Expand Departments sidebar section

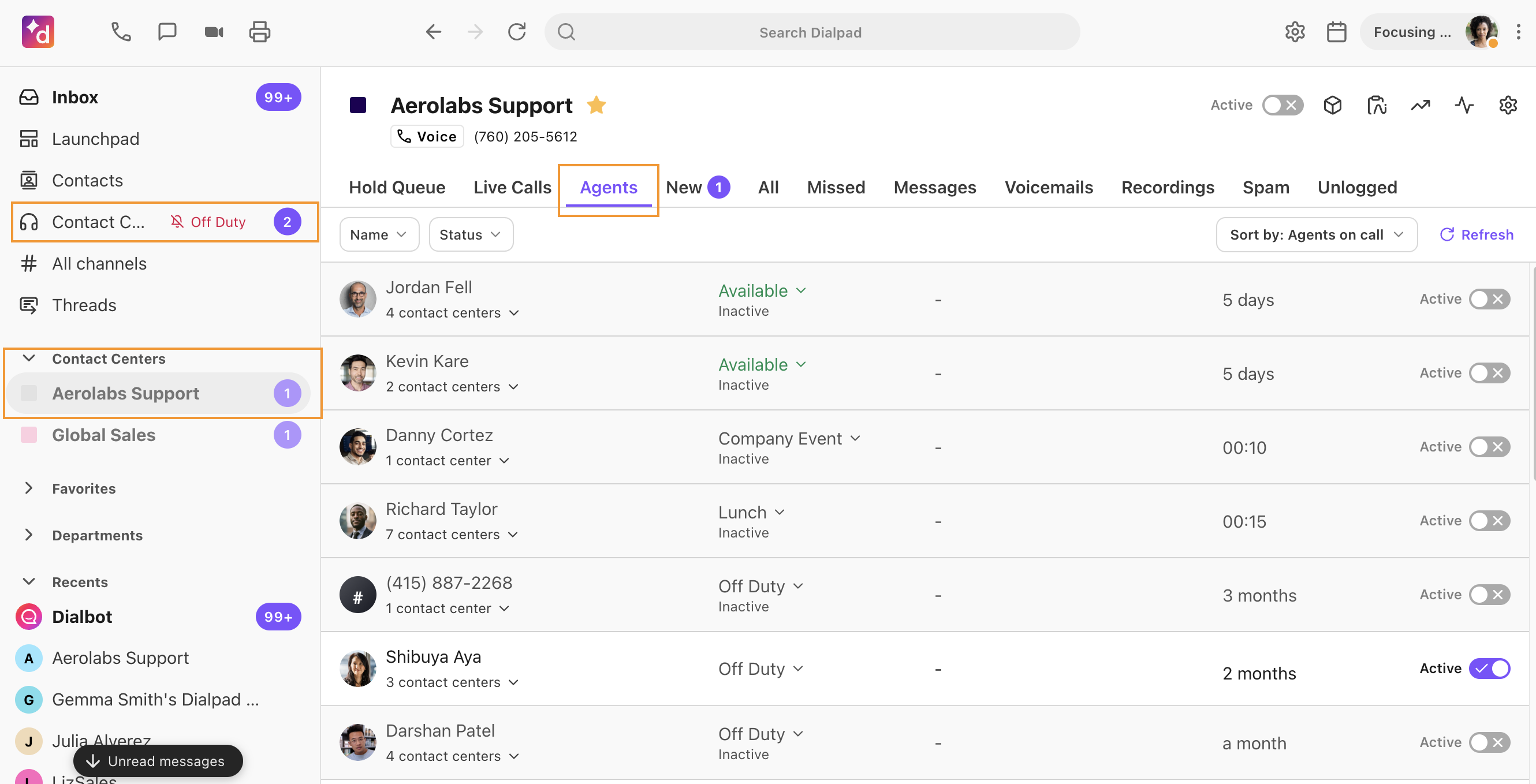pyautogui.click(x=29, y=535)
